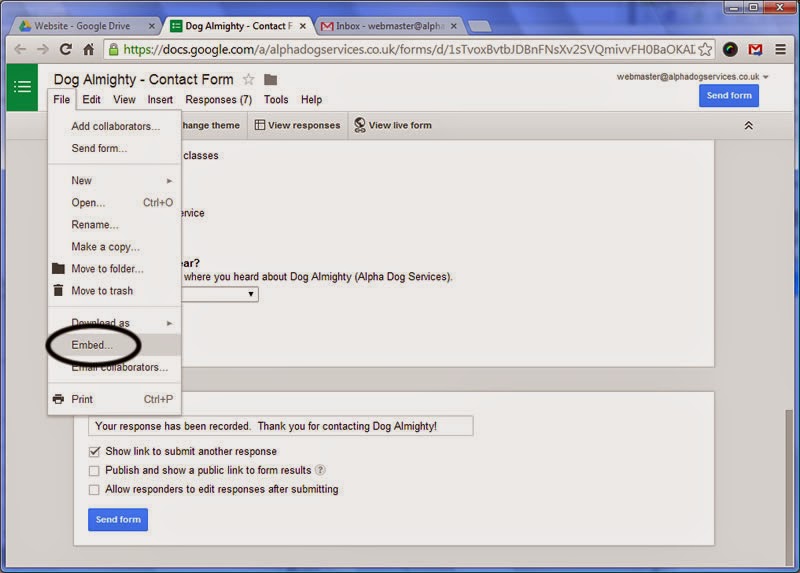Click View live form toolbar button

[x=393, y=126]
